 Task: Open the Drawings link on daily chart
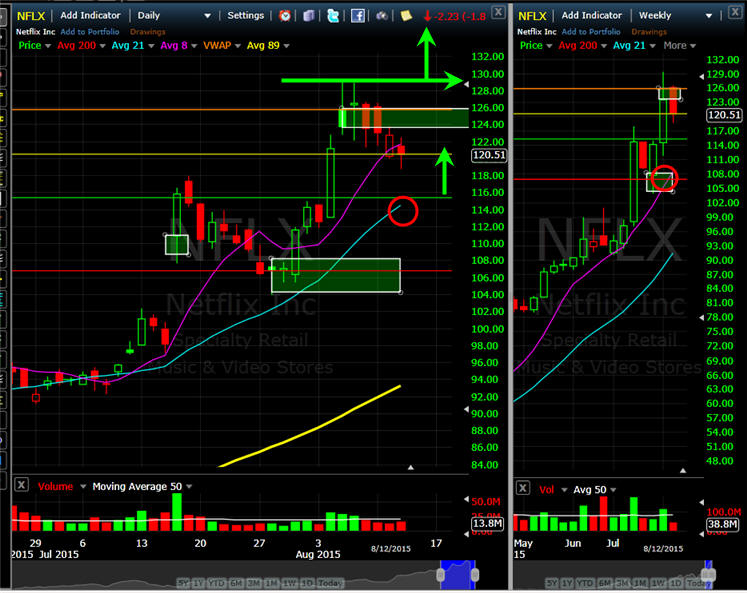147,32
